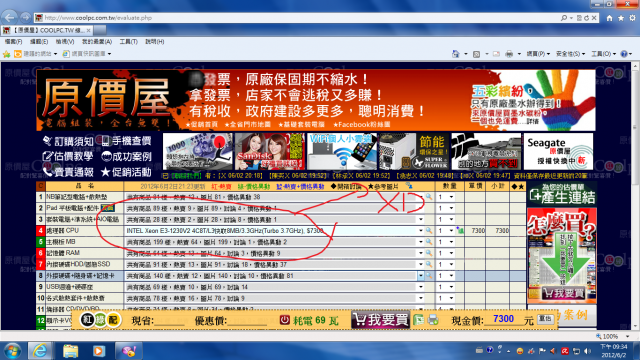Screen dimensions: 640x360
Task: Click the ★Facebook粉絲團 banner link
Action: [362, 124]
